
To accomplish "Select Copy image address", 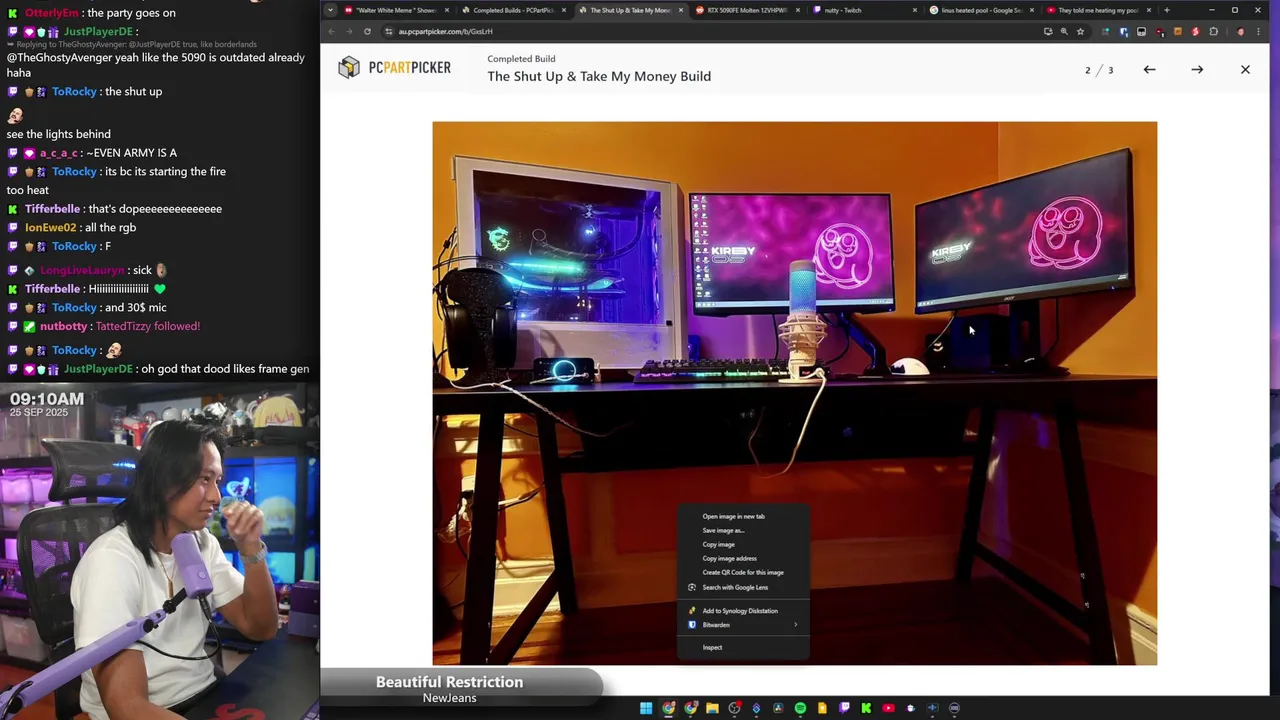I will (743, 559).
